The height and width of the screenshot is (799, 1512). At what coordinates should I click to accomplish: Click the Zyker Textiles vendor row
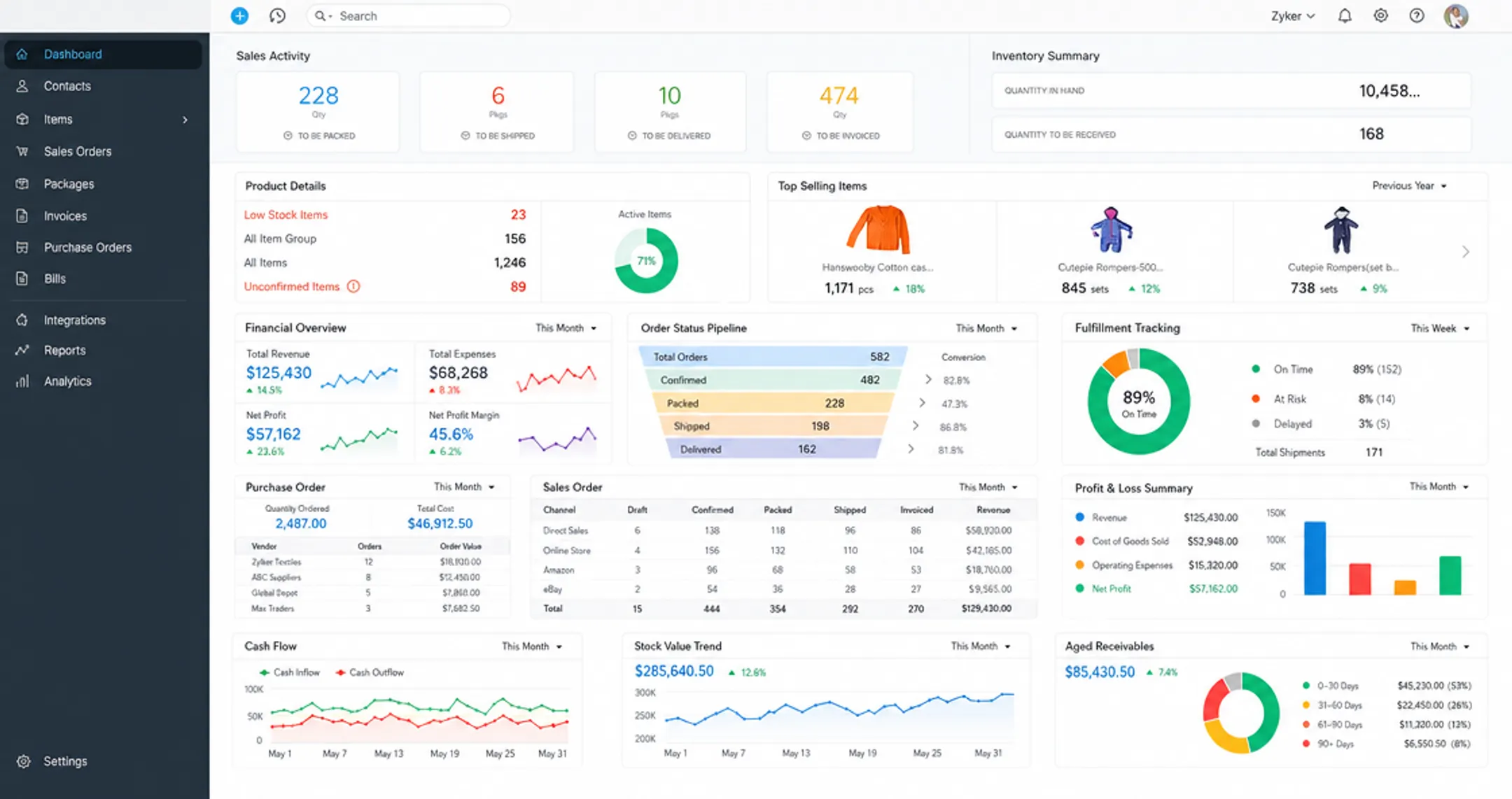tap(372, 562)
